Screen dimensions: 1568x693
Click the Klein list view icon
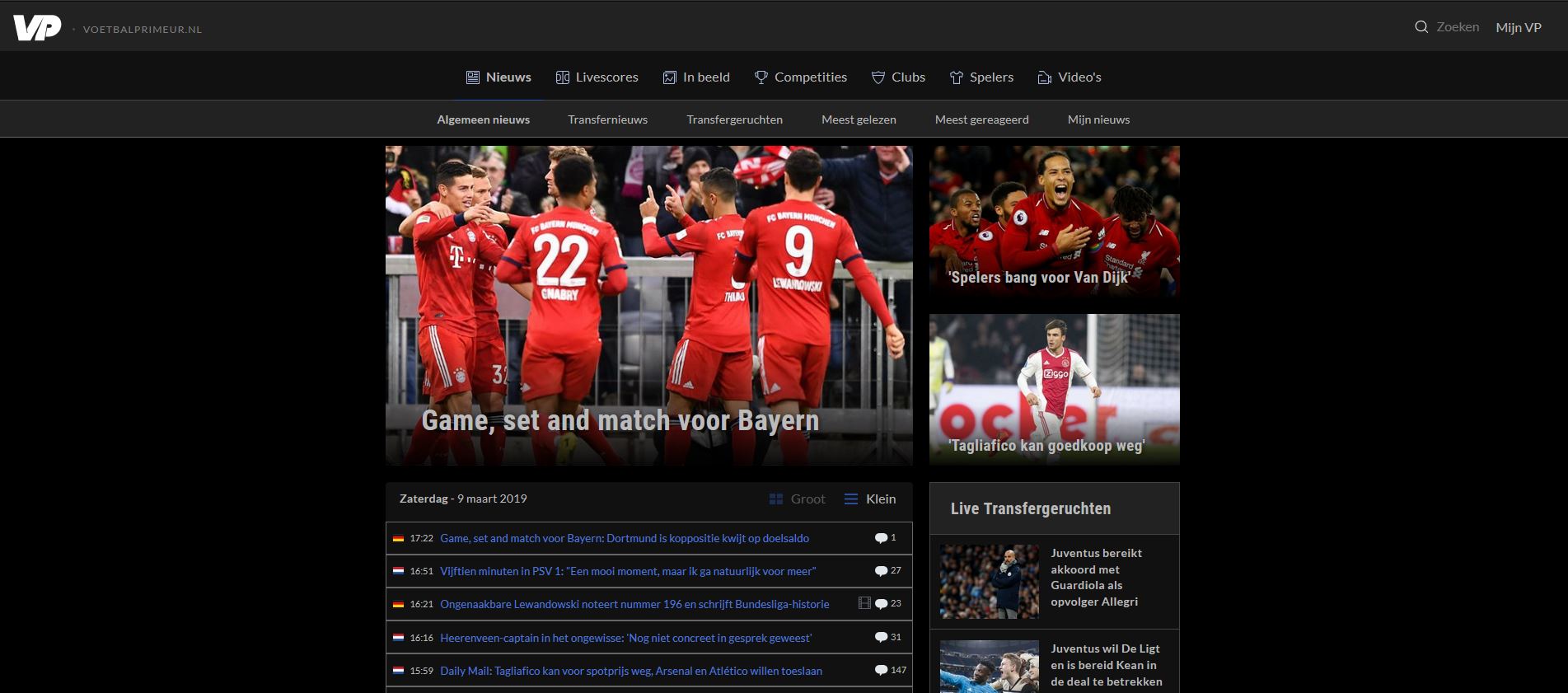[x=851, y=499]
